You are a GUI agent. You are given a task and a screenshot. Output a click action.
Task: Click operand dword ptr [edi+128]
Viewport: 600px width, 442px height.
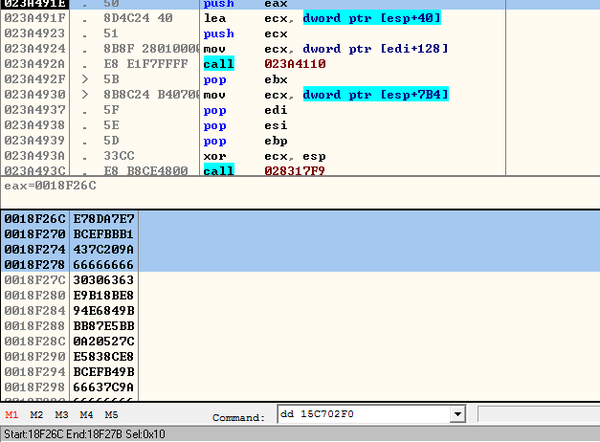click(x=375, y=49)
